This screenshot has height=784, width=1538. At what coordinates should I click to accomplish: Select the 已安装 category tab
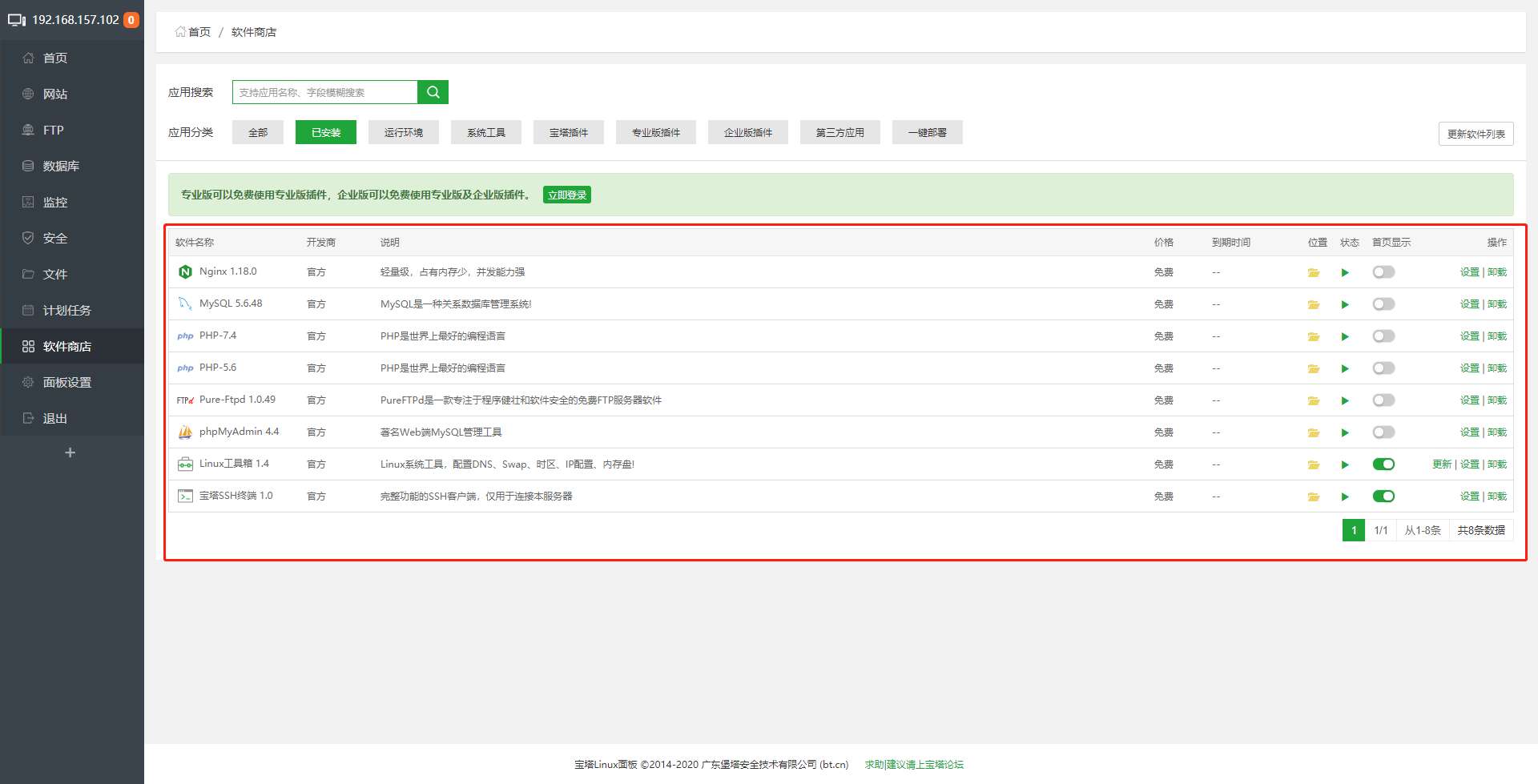(x=326, y=132)
